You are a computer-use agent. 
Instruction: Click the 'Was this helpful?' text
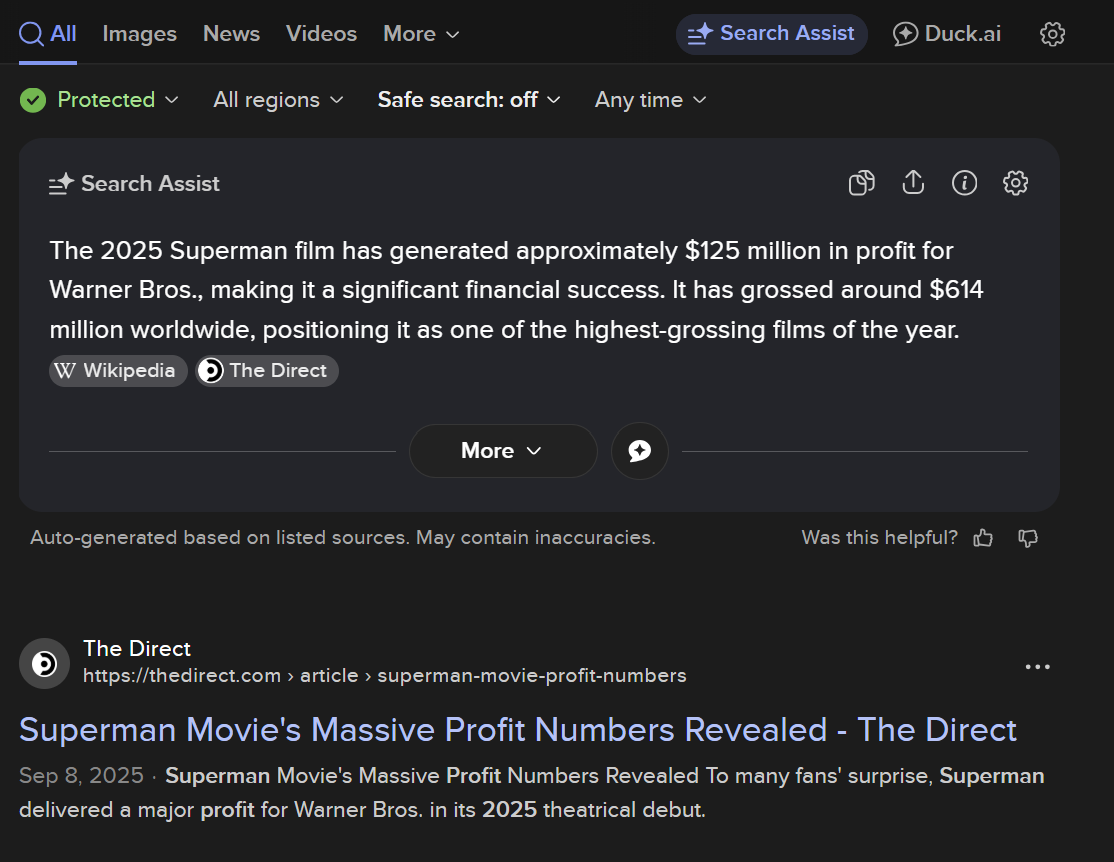[880, 537]
